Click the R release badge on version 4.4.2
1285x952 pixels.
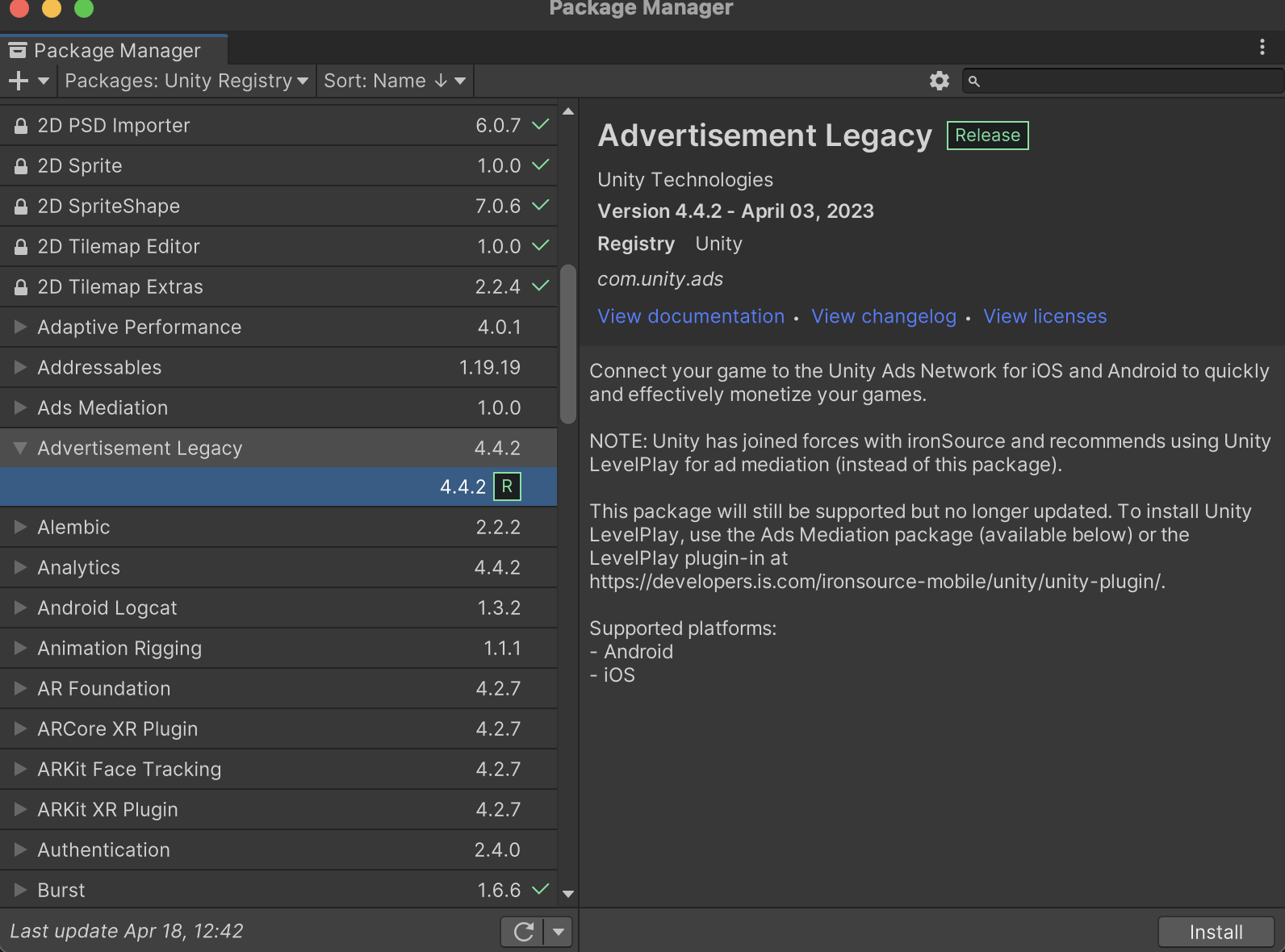click(507, 486)
